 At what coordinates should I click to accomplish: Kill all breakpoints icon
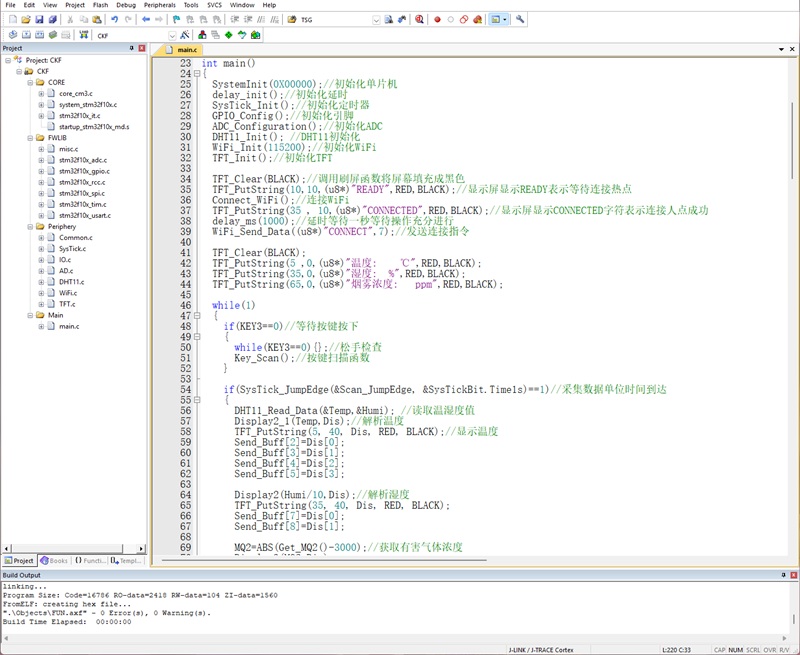point(478,19)
